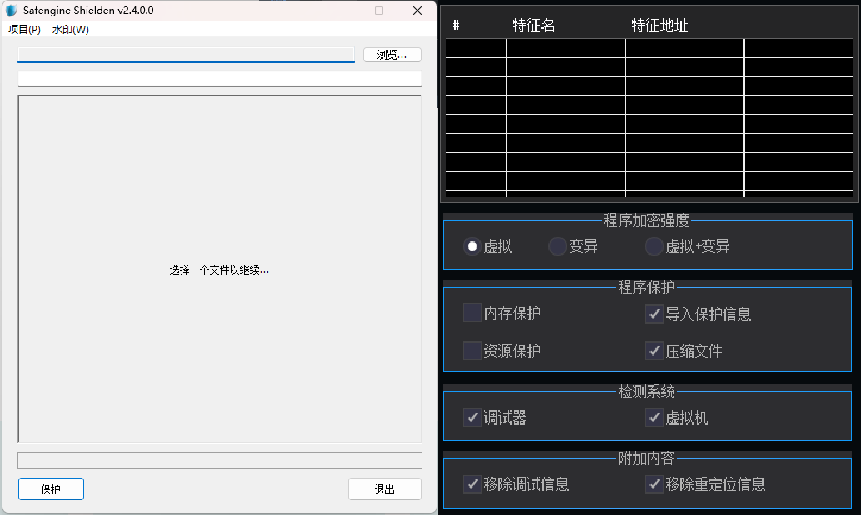This screenshot has width=861, height=515.
Task: Click the progress bar above 保护 button
Action: tap(220, 460)
